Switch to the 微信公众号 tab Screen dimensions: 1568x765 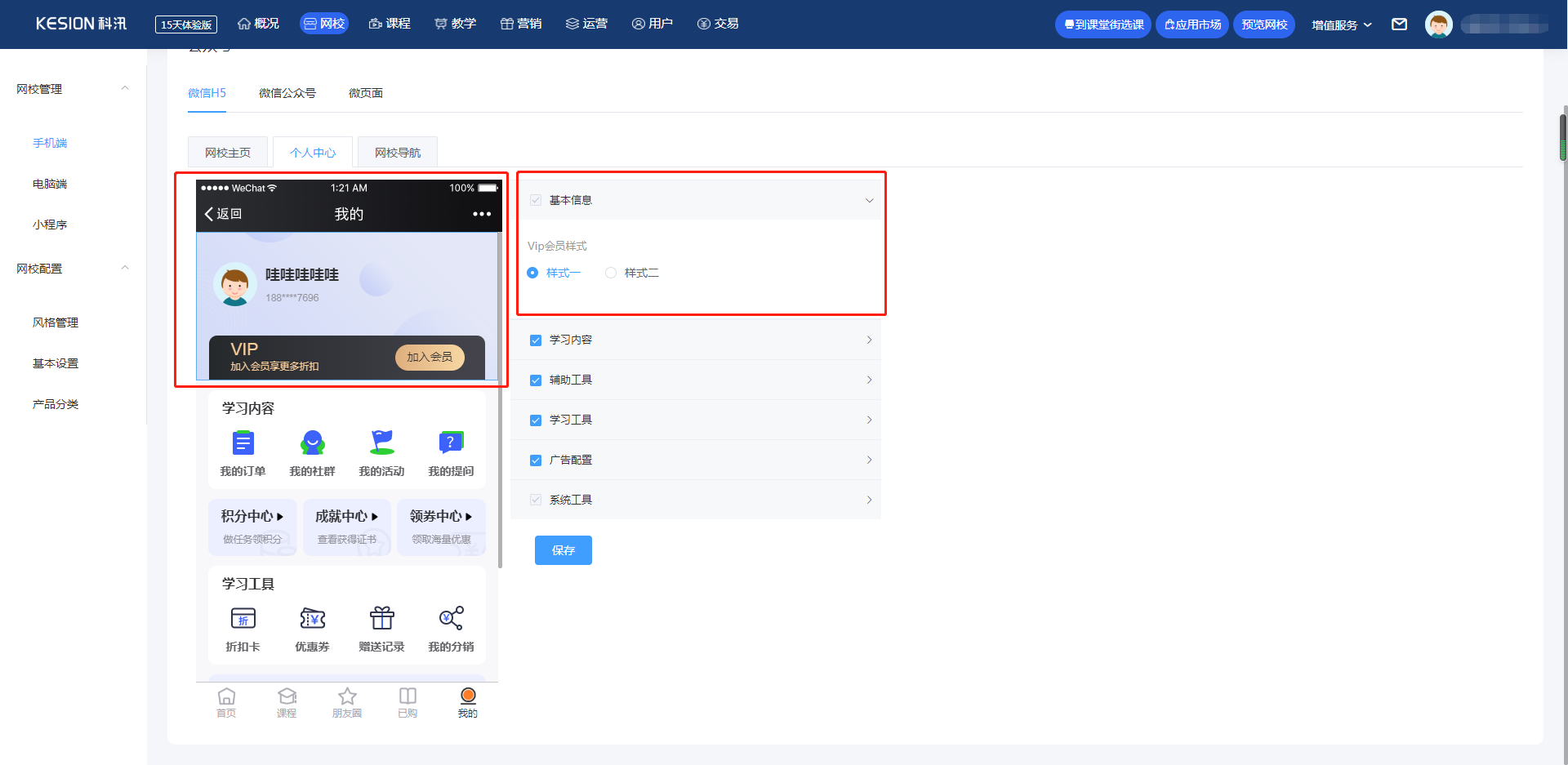point(287,93)
